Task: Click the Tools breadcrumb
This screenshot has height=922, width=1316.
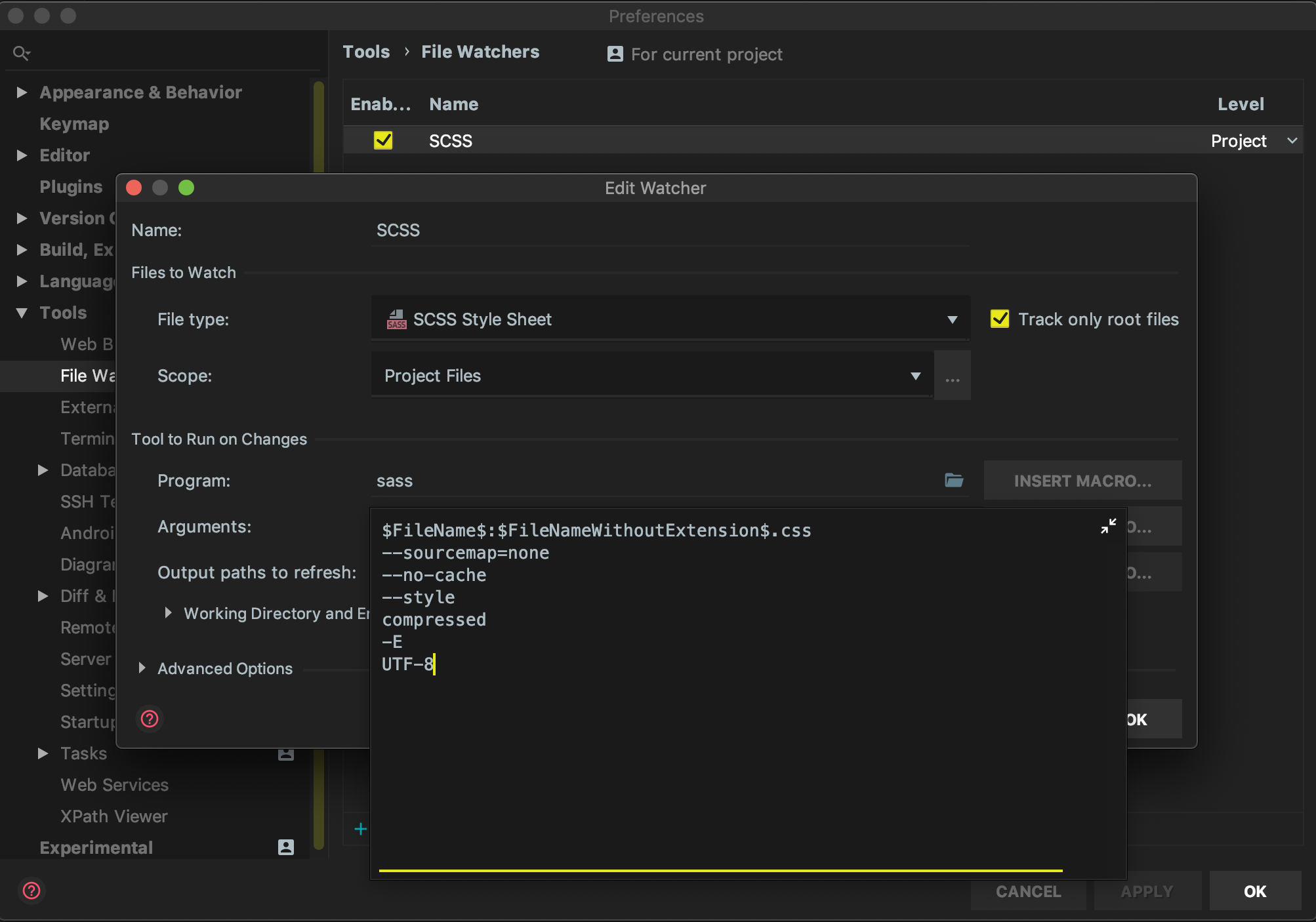Action: [366, 52]
